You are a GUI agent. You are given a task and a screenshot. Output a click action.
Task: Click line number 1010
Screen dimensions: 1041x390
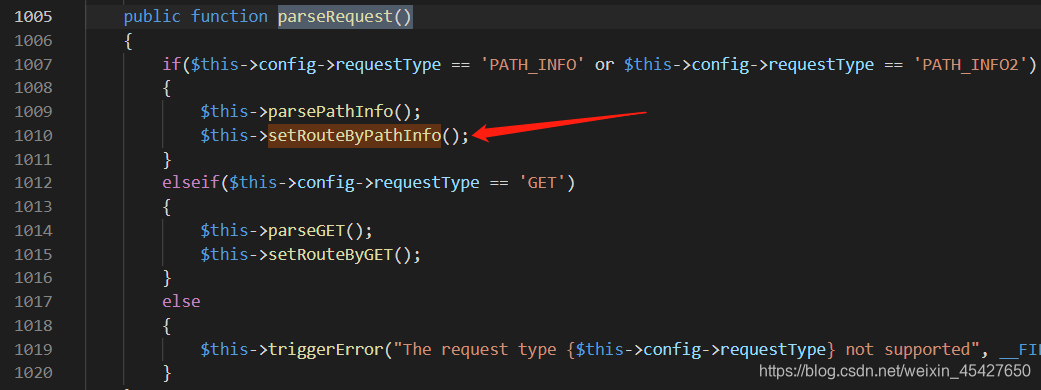[x=33, y=136]
